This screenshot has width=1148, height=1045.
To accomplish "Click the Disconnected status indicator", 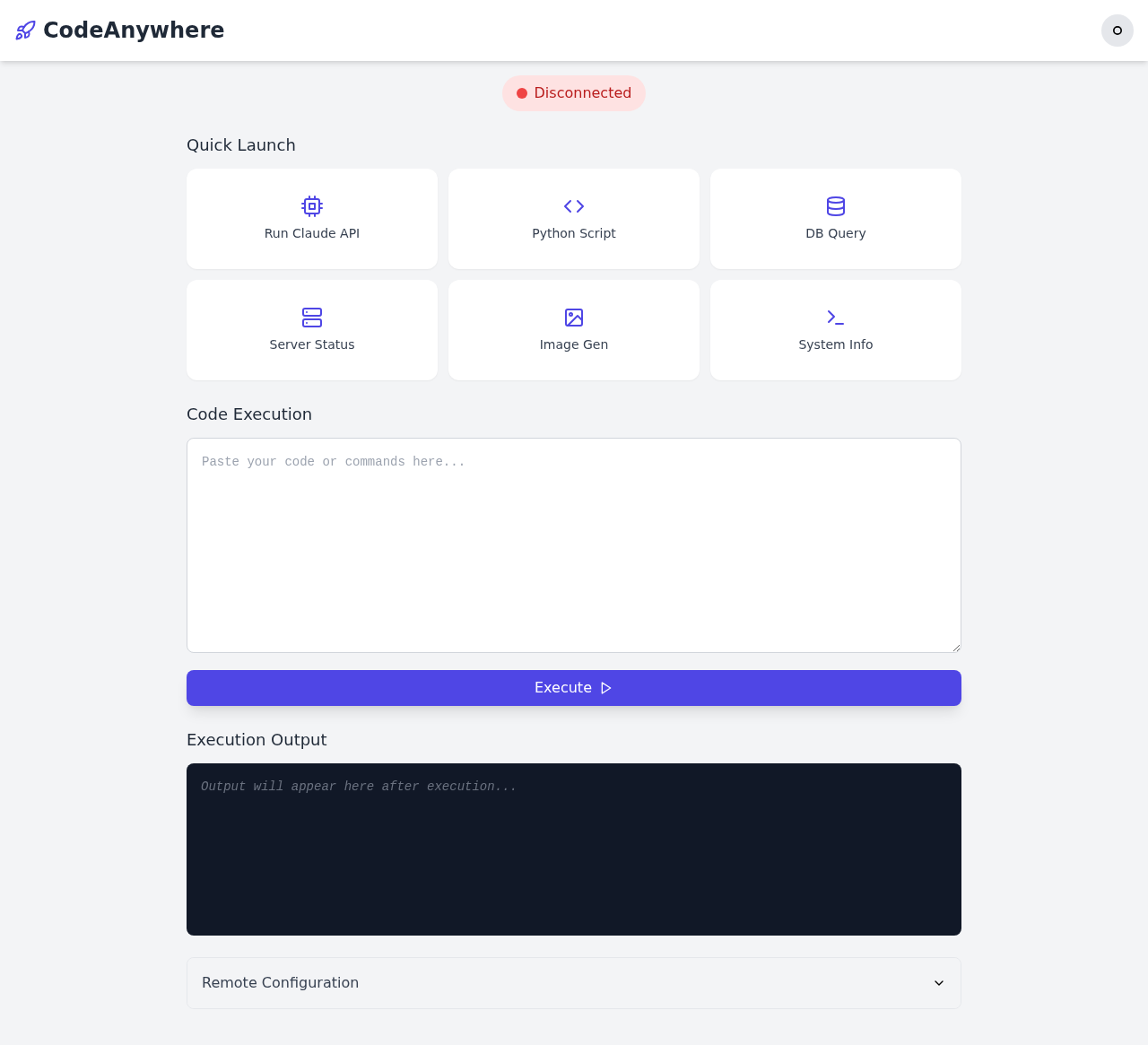I will [x=573, y=91].
